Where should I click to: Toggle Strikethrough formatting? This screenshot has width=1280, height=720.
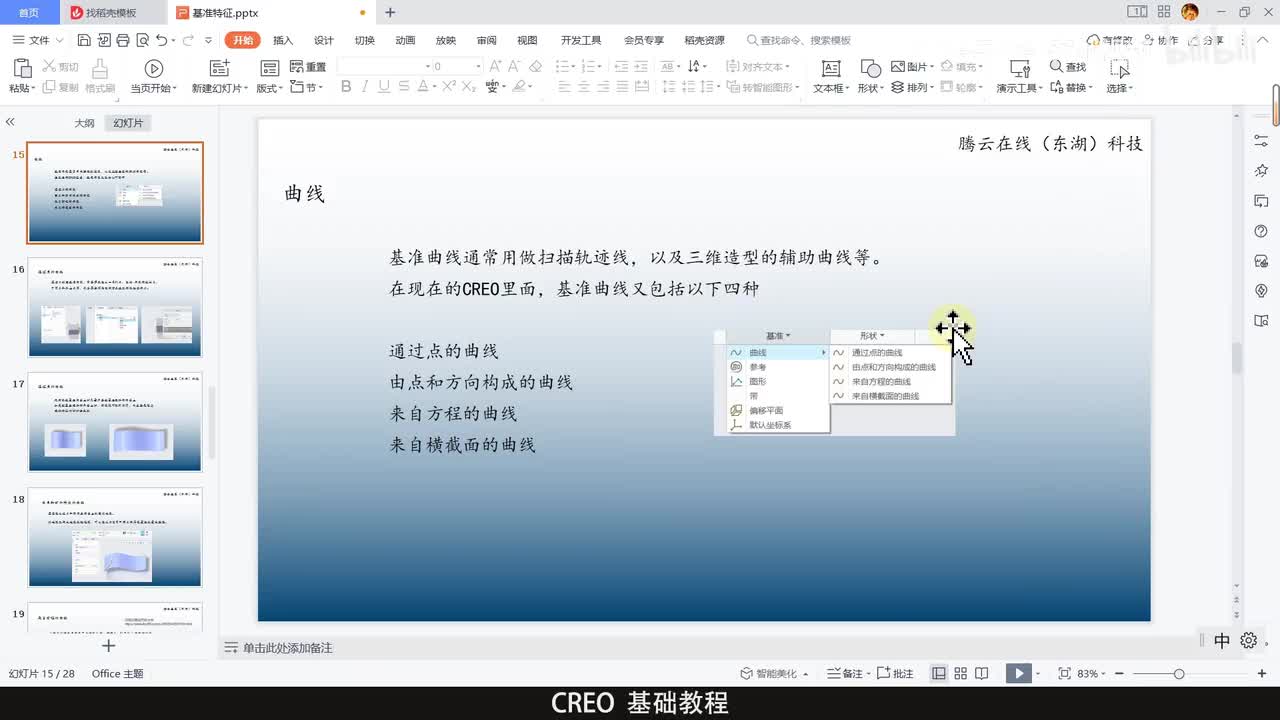(403, 87)
